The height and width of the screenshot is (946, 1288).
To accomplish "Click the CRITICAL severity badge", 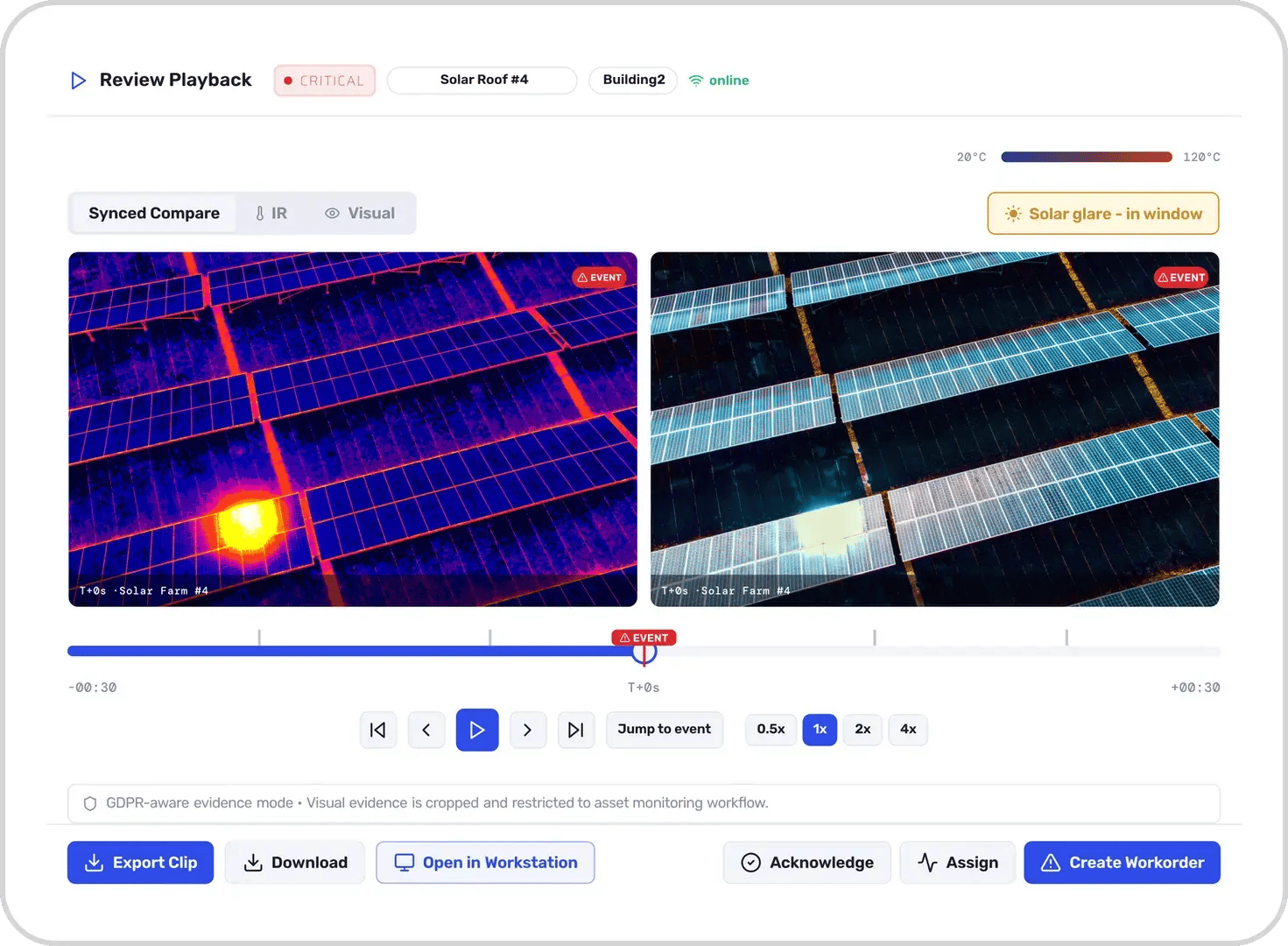I will coord(325,81).
